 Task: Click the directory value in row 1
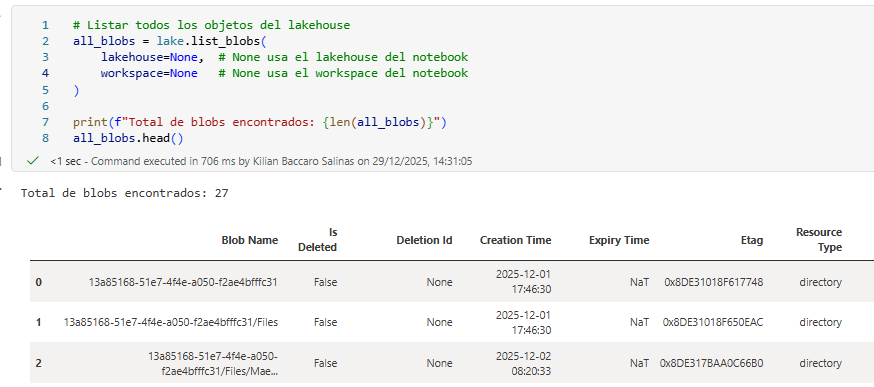pyautogui.click(x=820, y=322)
